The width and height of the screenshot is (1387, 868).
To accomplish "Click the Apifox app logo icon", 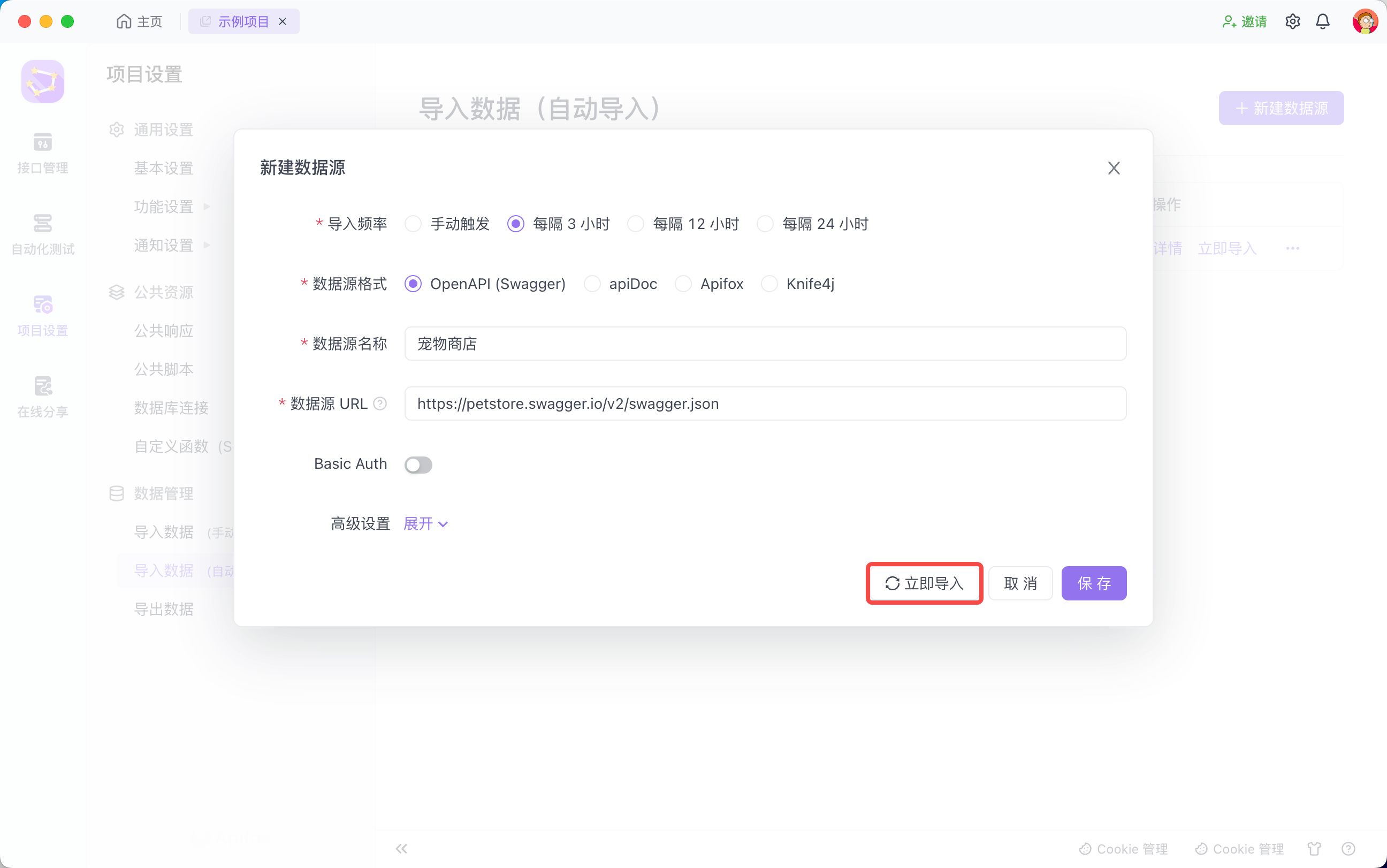I will (42, 81).
